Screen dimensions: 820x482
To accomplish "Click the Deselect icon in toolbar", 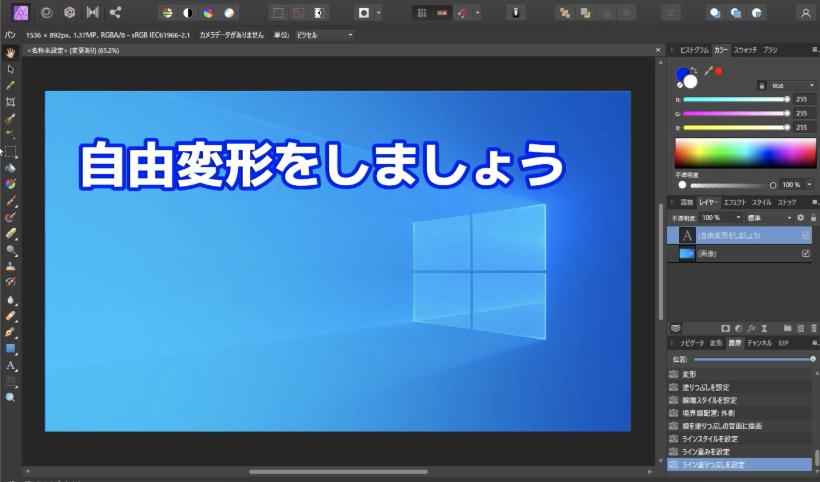I will pos(299,13).
